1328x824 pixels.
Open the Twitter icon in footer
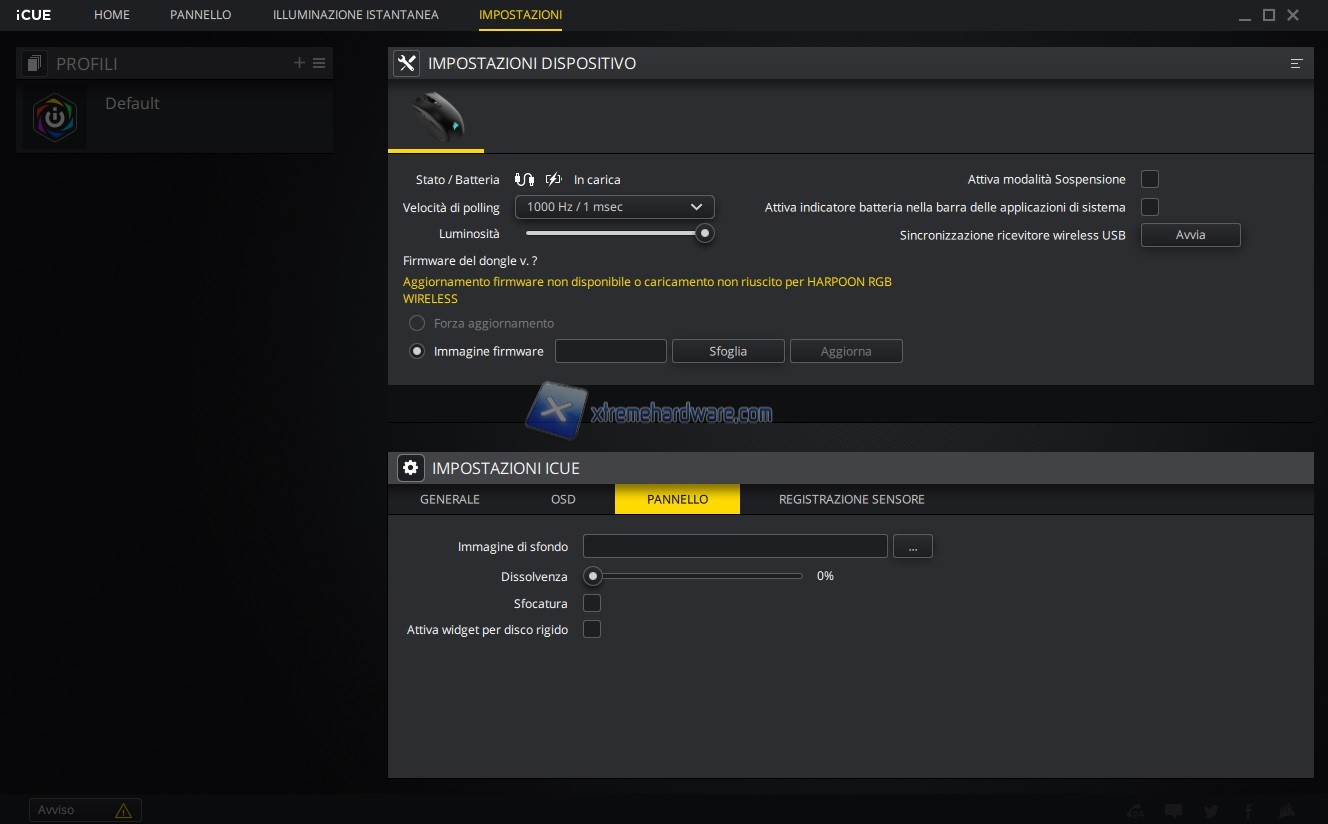1211,811
